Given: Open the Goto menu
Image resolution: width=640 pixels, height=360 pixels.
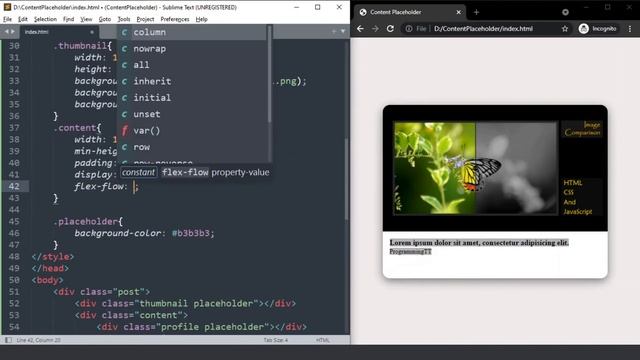Looking at the screenshot, I should point(105,19).
